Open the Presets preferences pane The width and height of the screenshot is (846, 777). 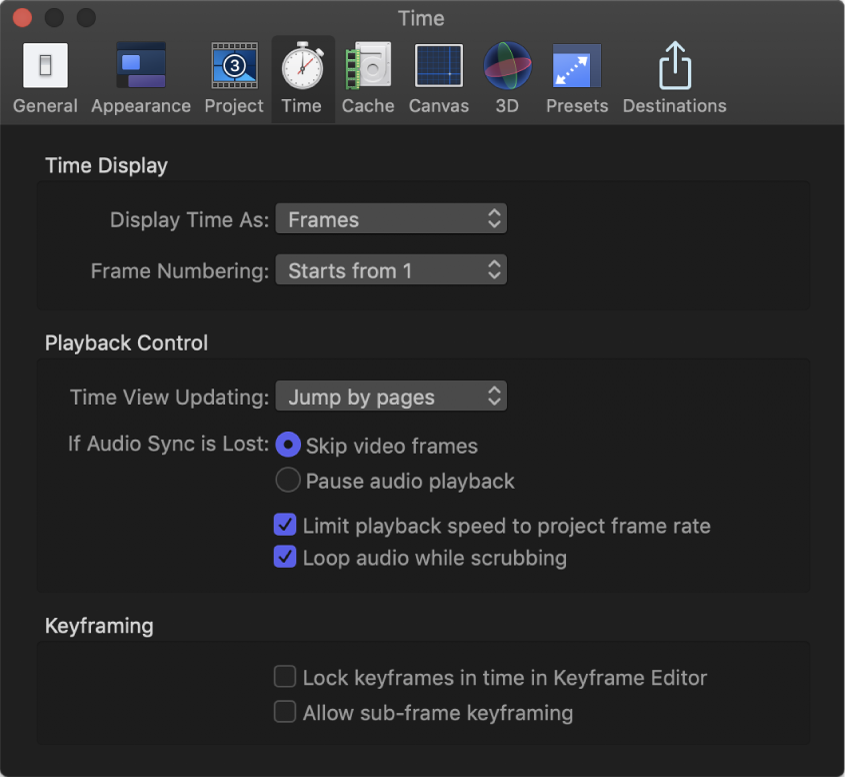(x=576, y=75)
